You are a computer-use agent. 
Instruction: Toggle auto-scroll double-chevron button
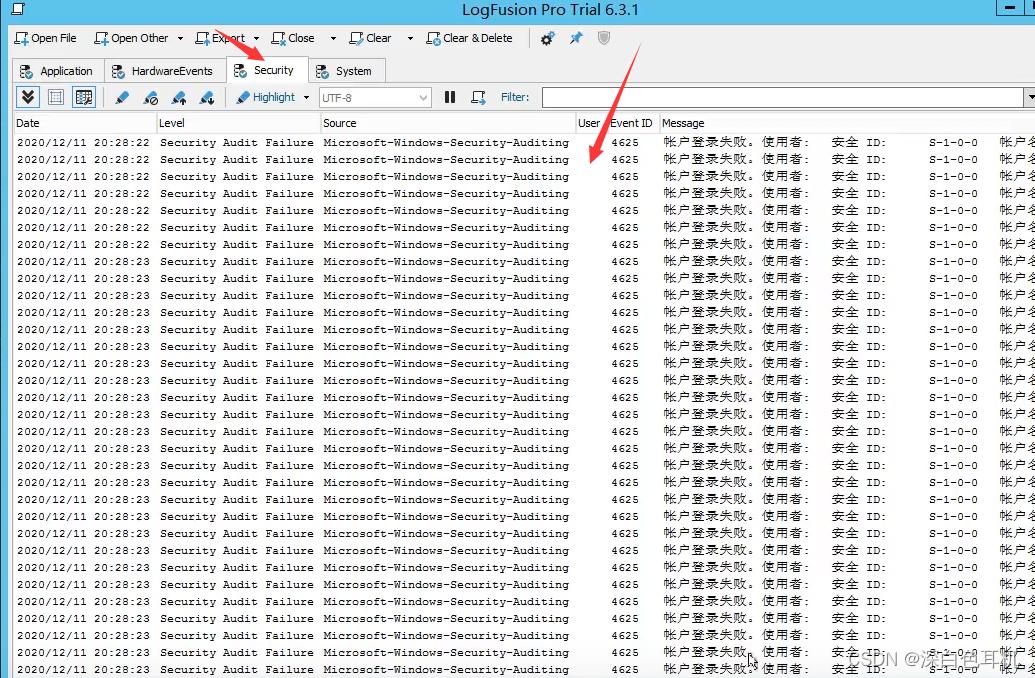pyautogui.click(x=28, y=97)
